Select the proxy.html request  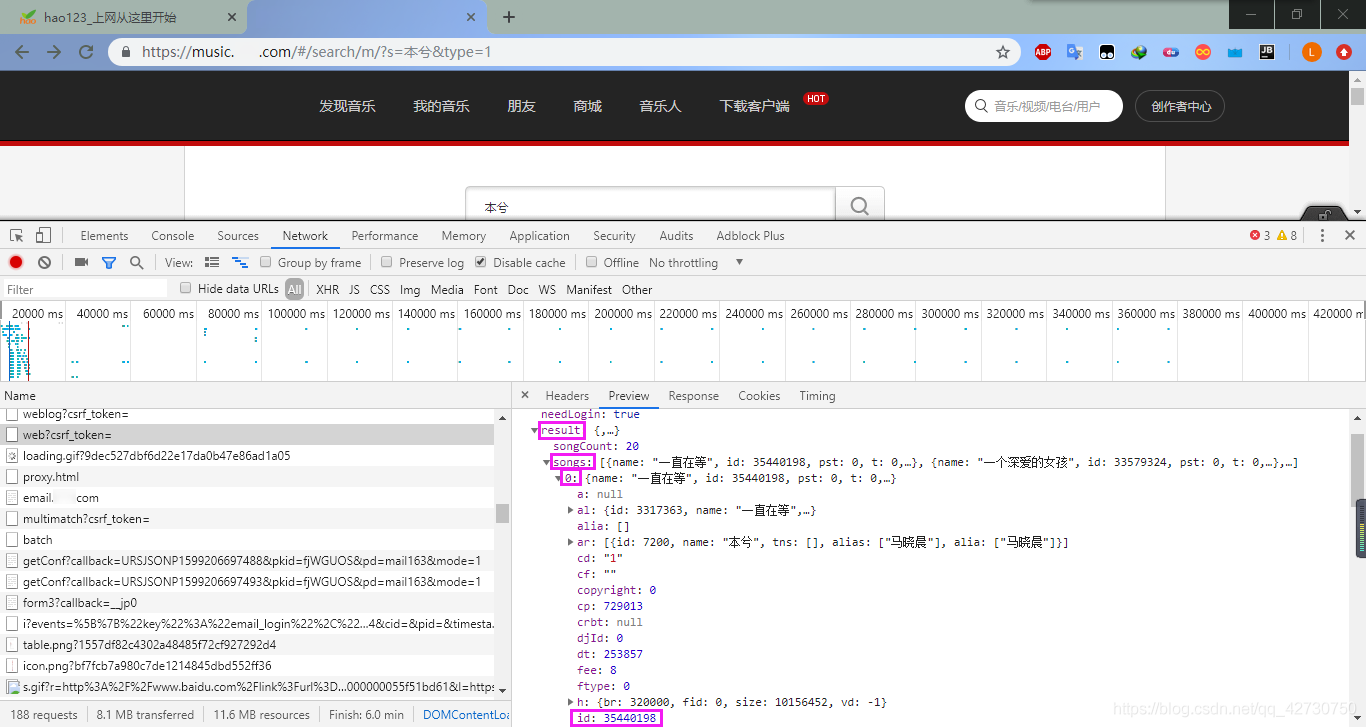(x=50, y=477)
